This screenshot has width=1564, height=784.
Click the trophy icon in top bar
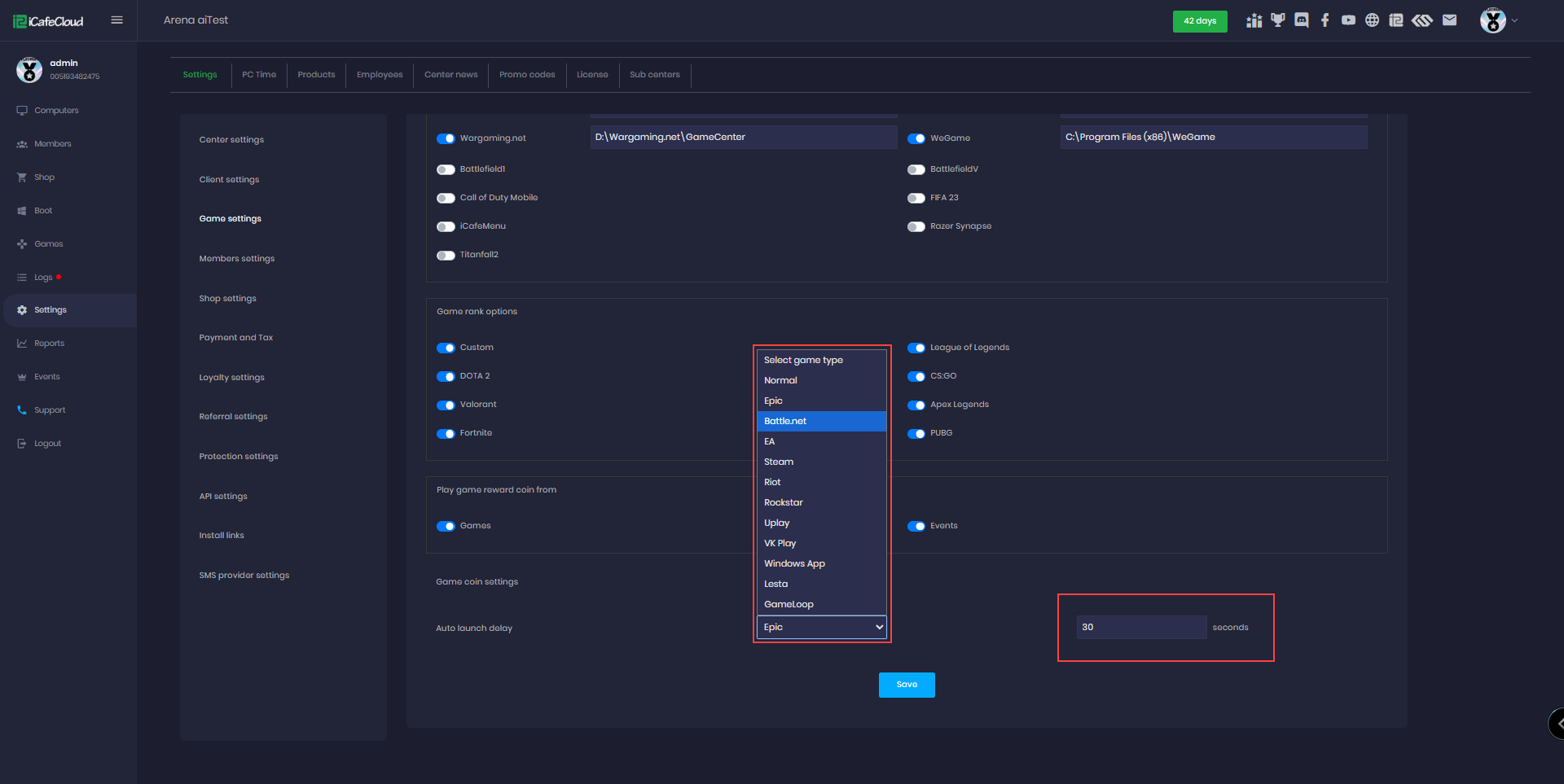(1277, 20)
